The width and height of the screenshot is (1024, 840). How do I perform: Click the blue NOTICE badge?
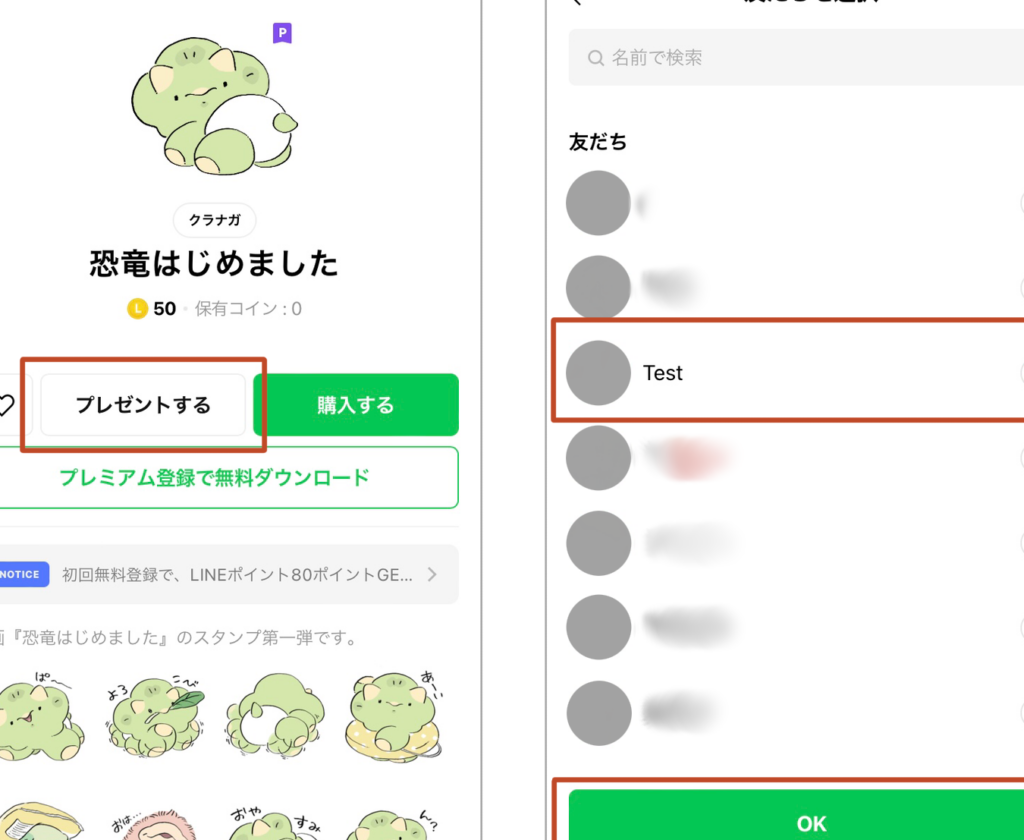click(x=23, y=574)
